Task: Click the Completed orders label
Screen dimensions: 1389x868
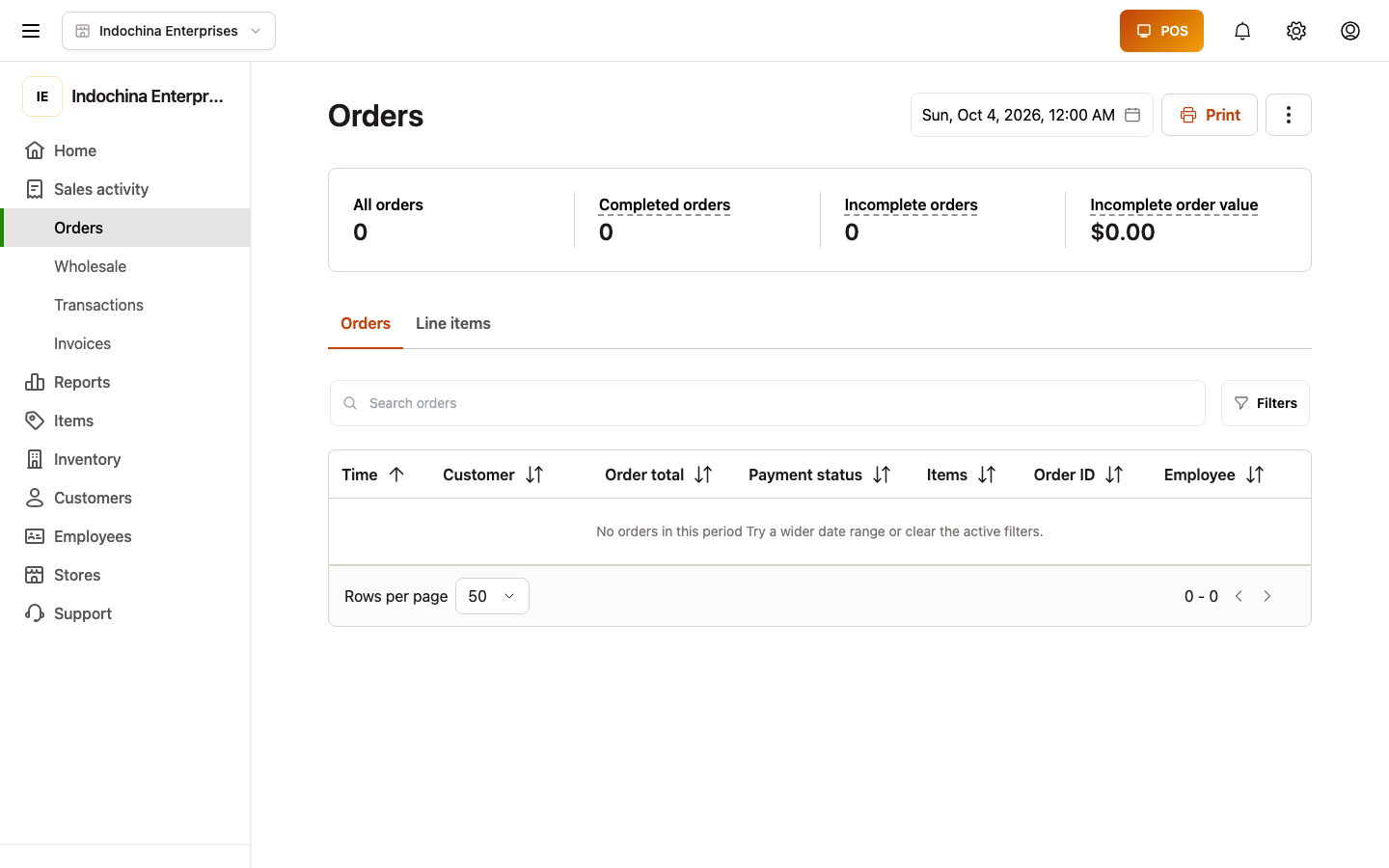Action: click(x=665, y=204)
